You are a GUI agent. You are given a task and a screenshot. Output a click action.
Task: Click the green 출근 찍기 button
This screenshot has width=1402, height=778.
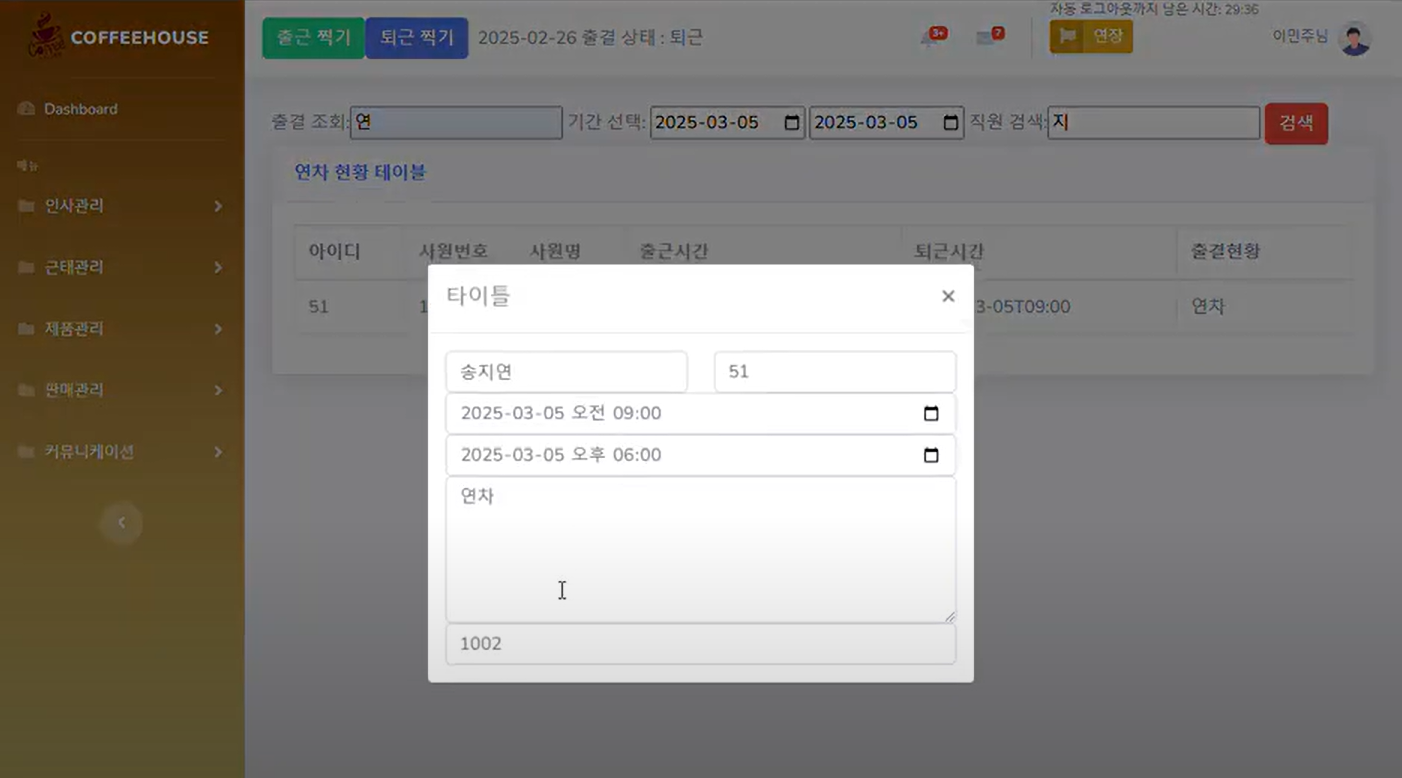pos(313,36)
